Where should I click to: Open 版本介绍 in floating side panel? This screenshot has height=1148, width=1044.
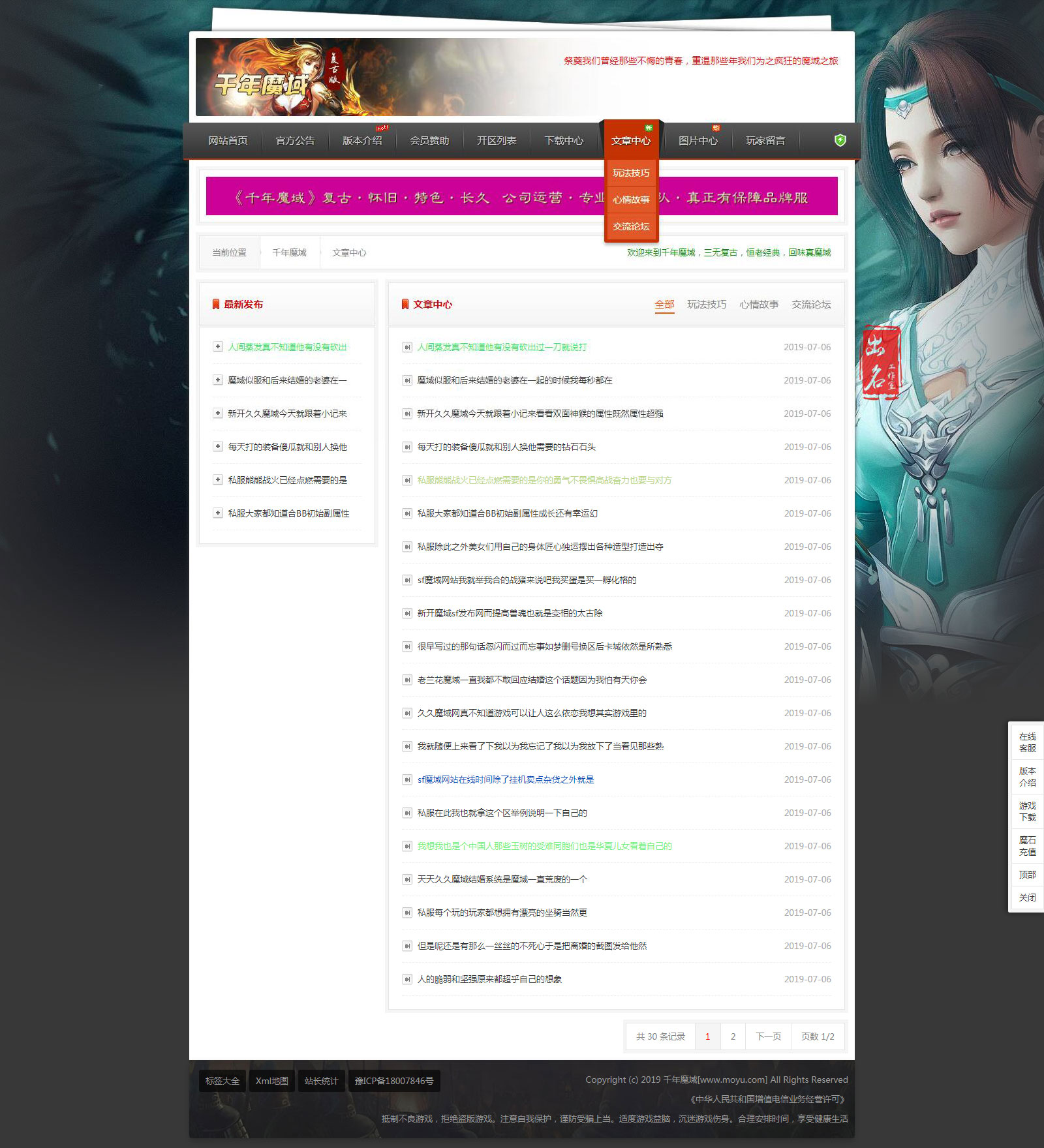(x=1027, y=777)
